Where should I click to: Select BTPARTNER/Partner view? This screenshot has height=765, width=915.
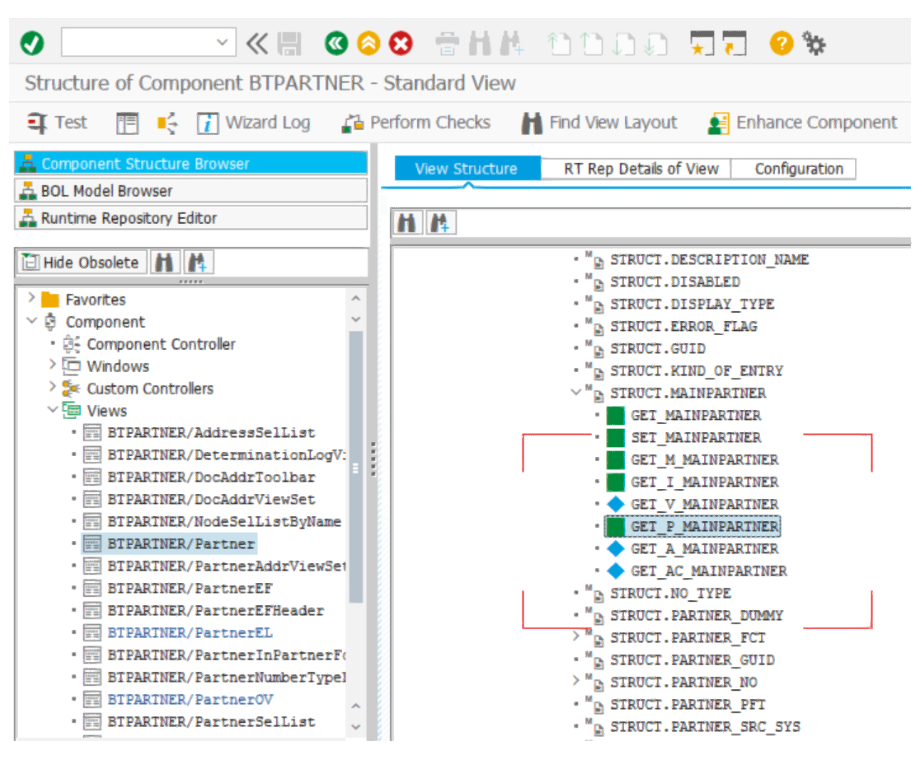pos(181,544)
